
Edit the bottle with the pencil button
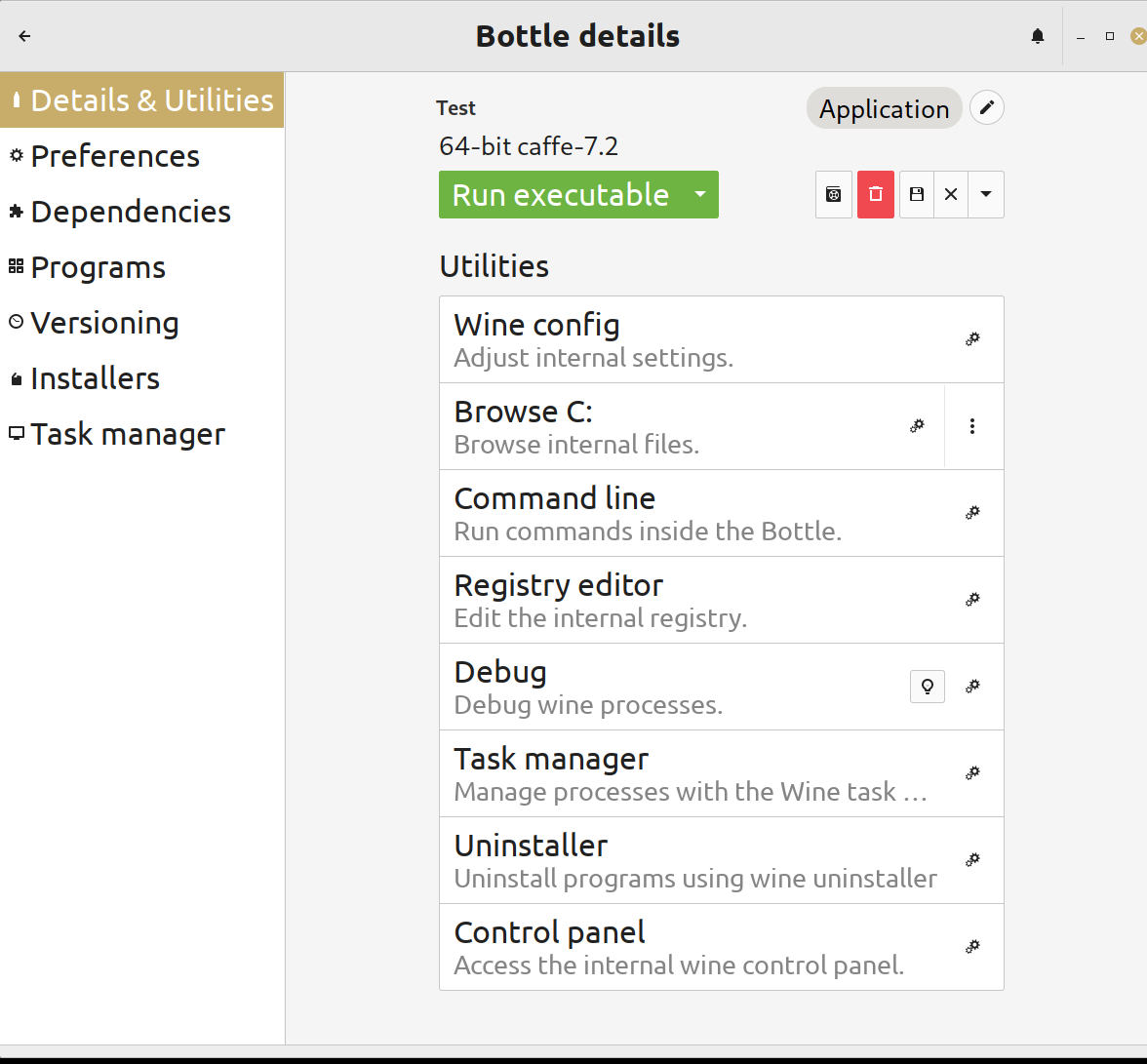986,107
